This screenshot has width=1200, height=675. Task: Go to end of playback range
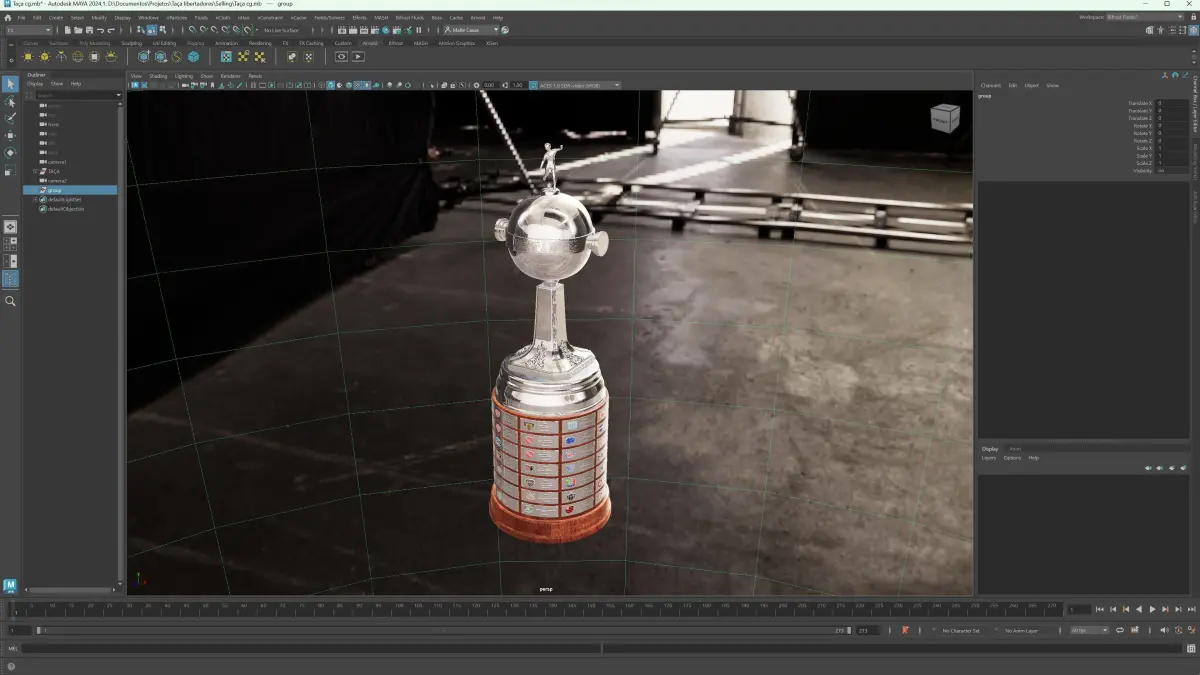click(1192, 609)
